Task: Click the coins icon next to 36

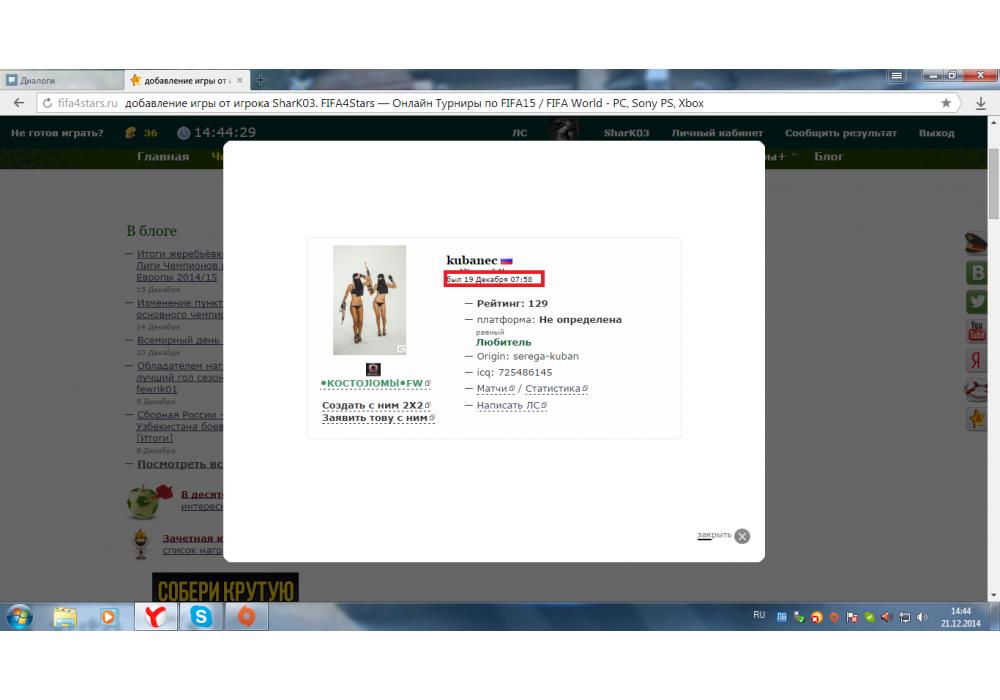Action: 131,133
